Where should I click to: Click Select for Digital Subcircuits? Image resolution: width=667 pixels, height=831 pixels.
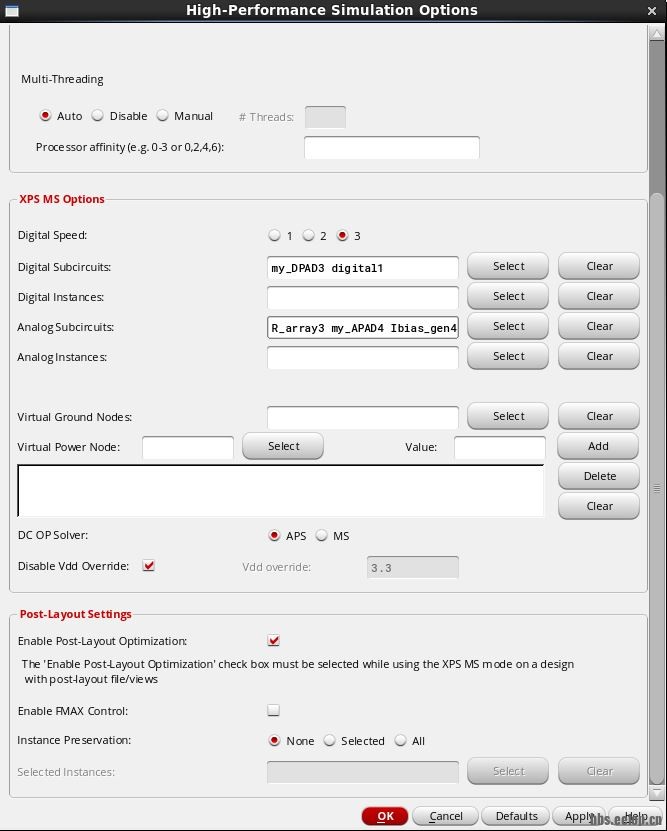coord(508,266)
